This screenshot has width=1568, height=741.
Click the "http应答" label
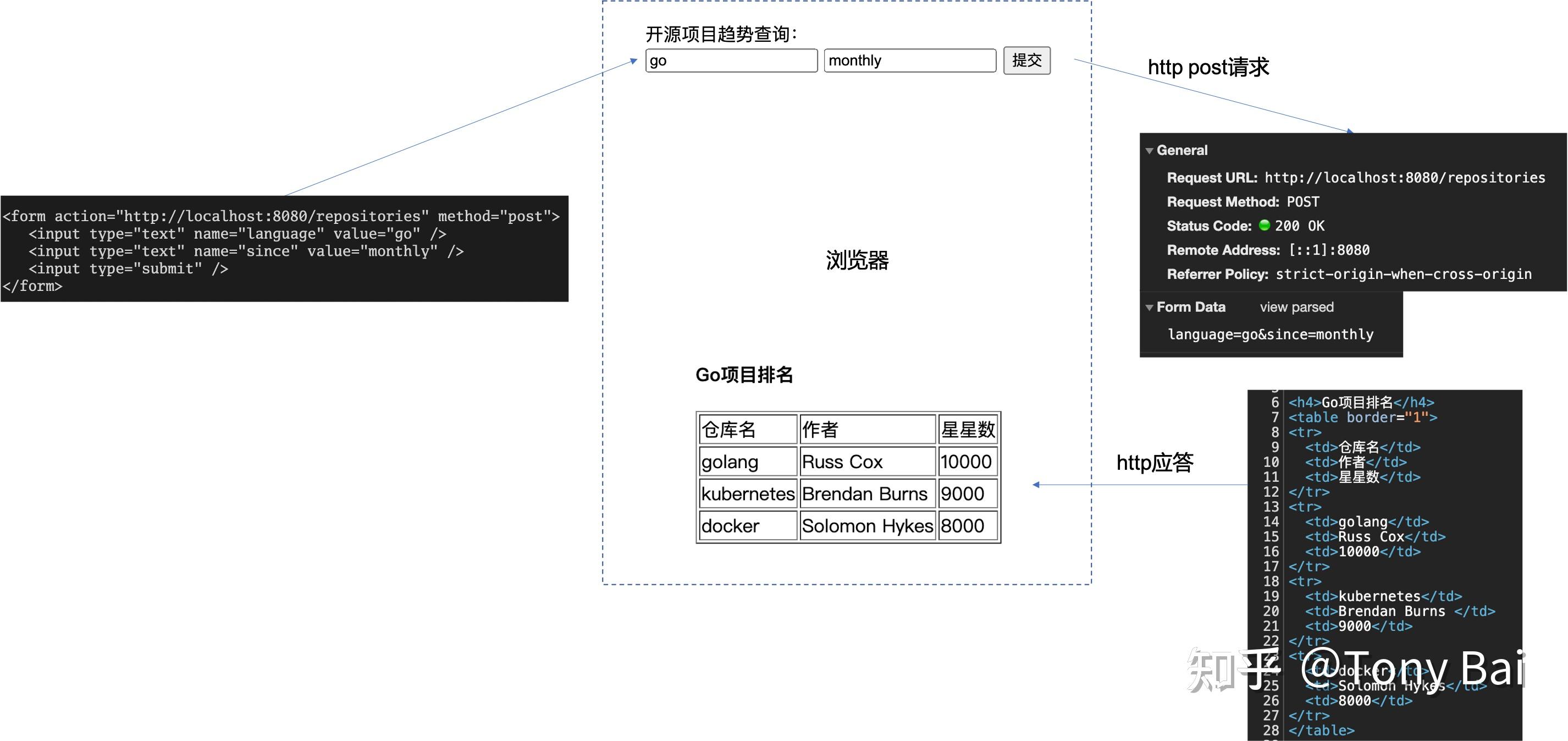(1155, 463)
